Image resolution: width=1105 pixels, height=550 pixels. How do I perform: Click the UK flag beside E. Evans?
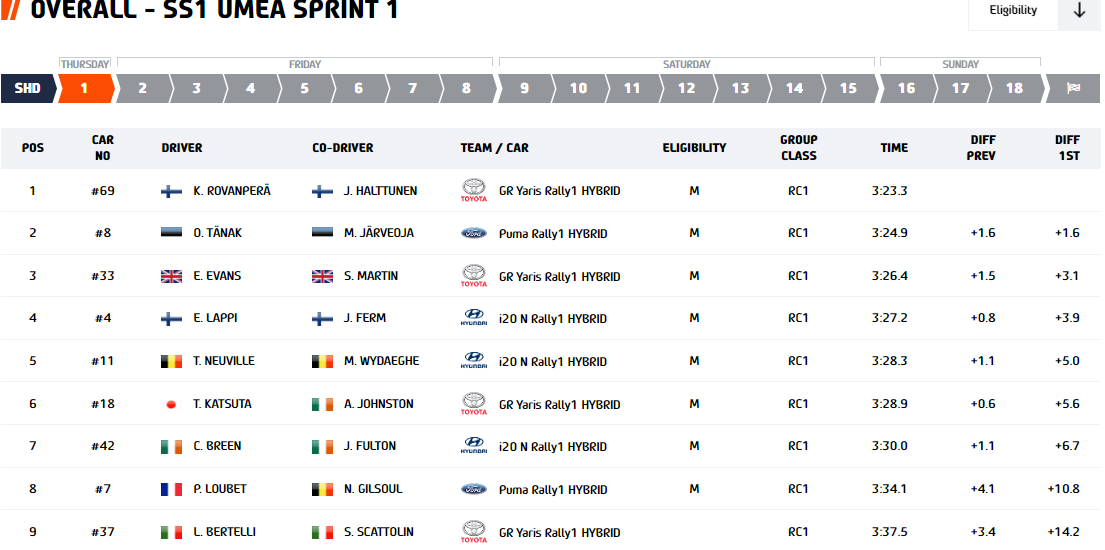point(171,276)
